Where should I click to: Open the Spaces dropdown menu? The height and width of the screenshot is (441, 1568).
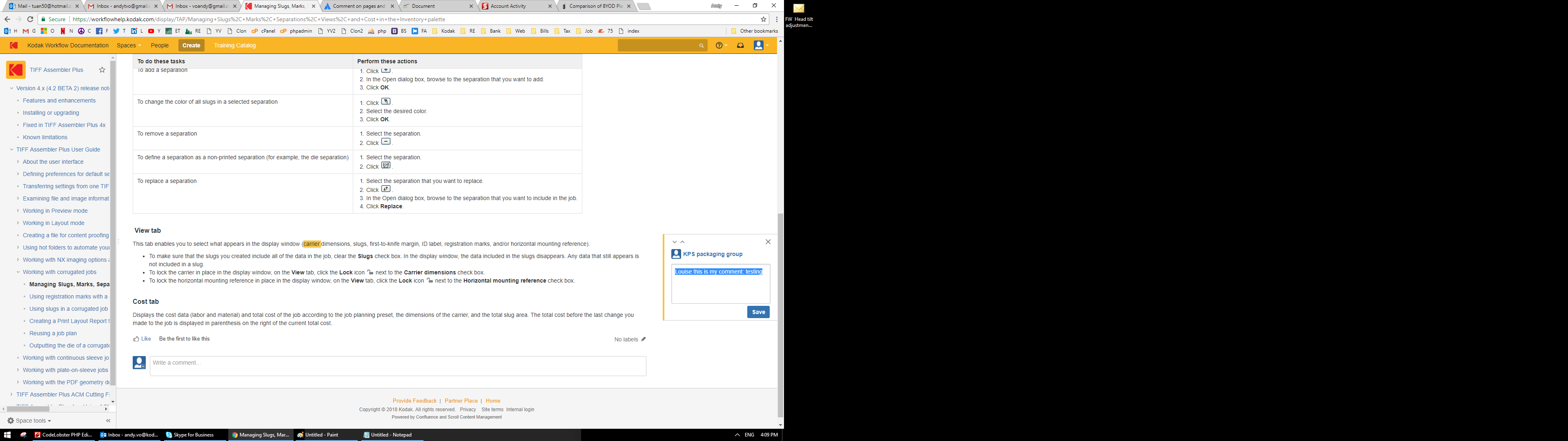(129, 46)
